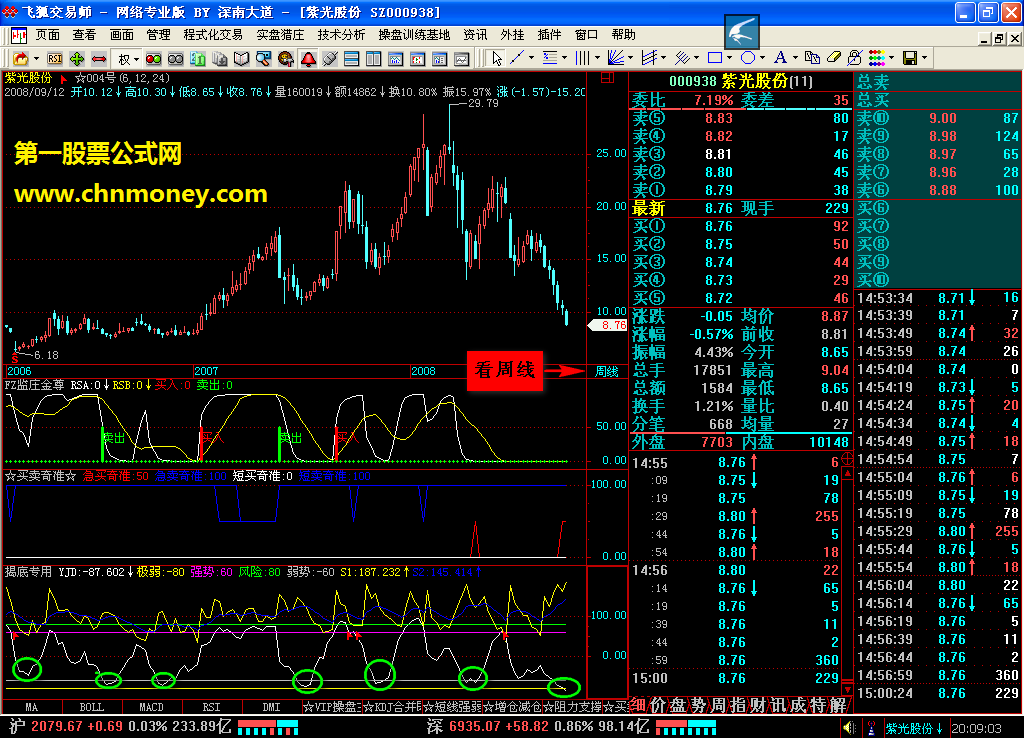
Task: Switch to the MACD indicator tab
Action: coord(152,707)
